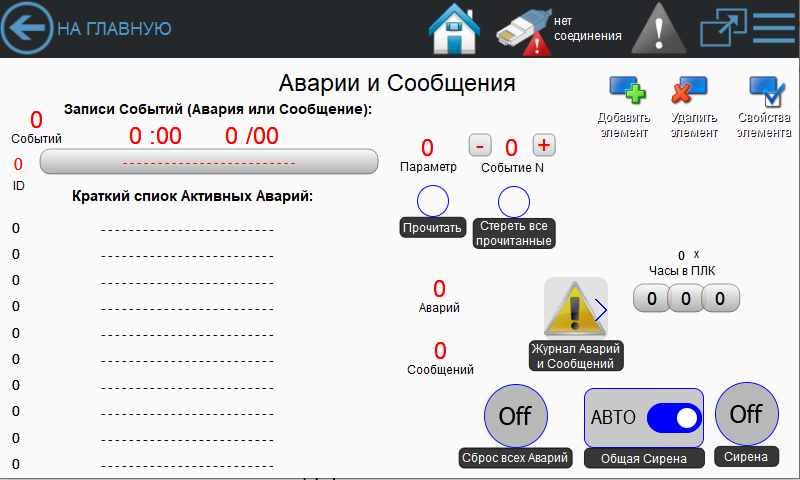
Task: Click the first Часы в ПЛК field
Action: tap(650, 298)
